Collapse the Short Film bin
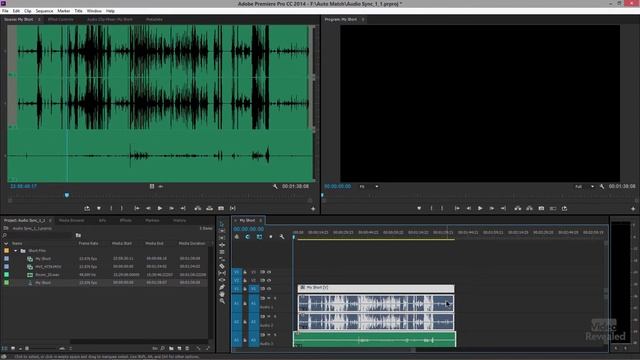Viewport: 640px width, 360px height. click(16, 251)
